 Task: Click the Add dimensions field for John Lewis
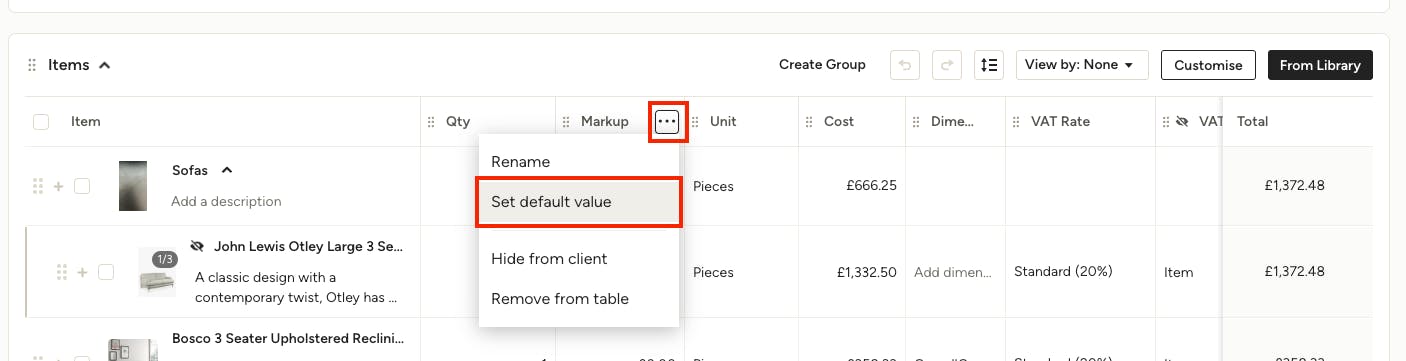coord(953,272)
